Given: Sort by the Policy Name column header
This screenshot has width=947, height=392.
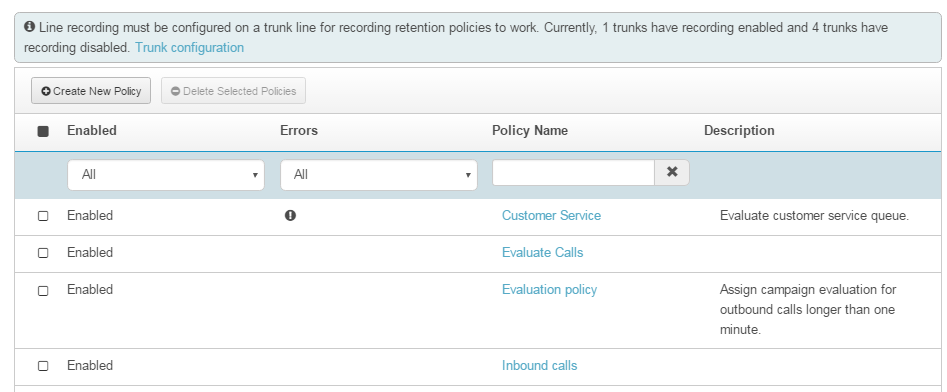Looking at the screenshot, I should pos(530,130).
